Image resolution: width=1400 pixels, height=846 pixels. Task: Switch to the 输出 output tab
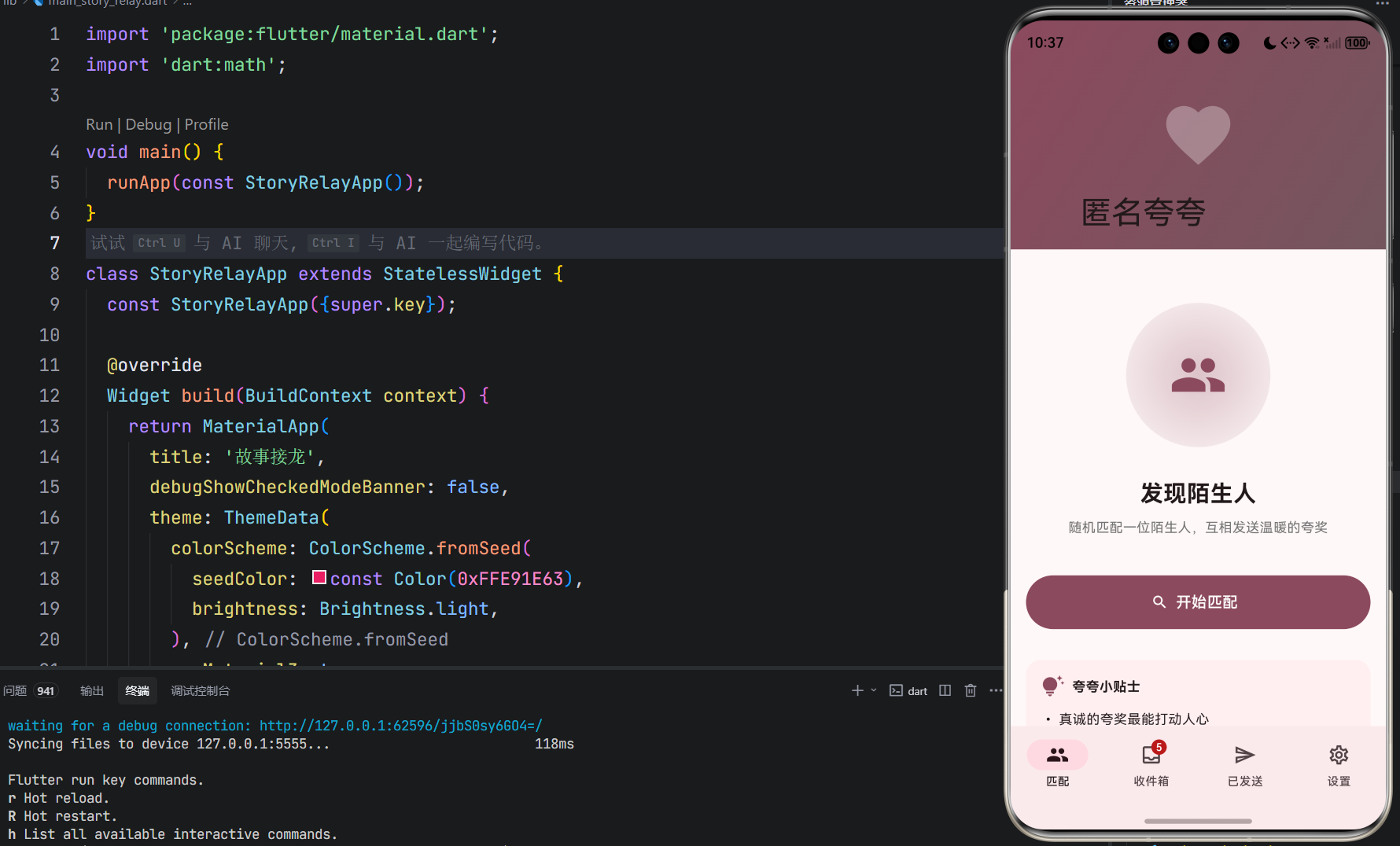[92, 690]
